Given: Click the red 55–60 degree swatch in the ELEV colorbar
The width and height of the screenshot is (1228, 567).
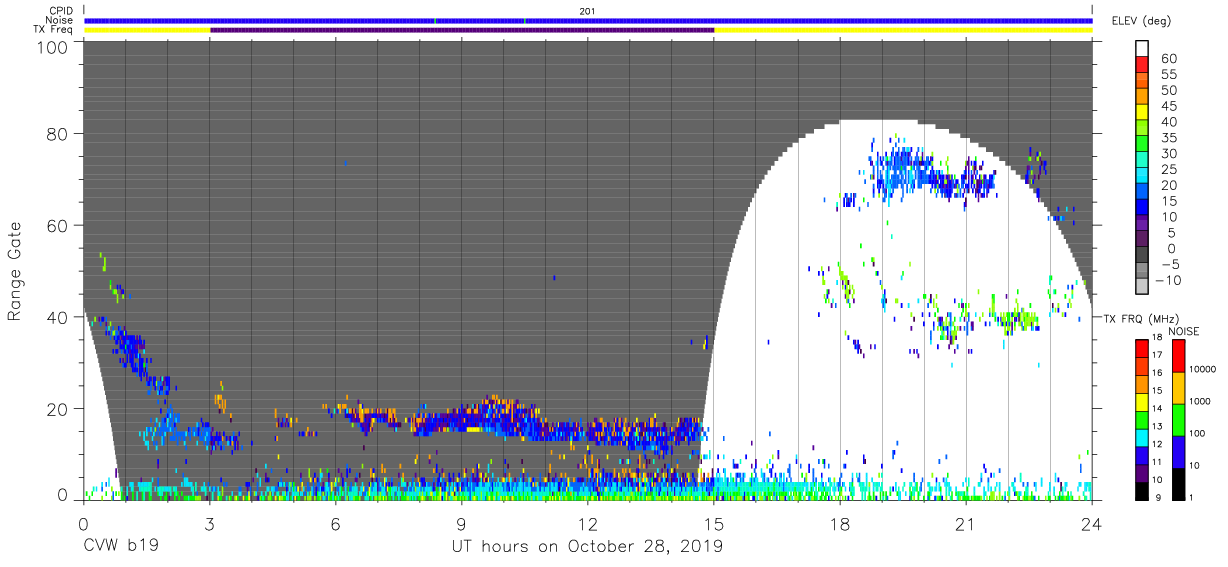Looking at the screenshot, I should tap(1143, 66).
